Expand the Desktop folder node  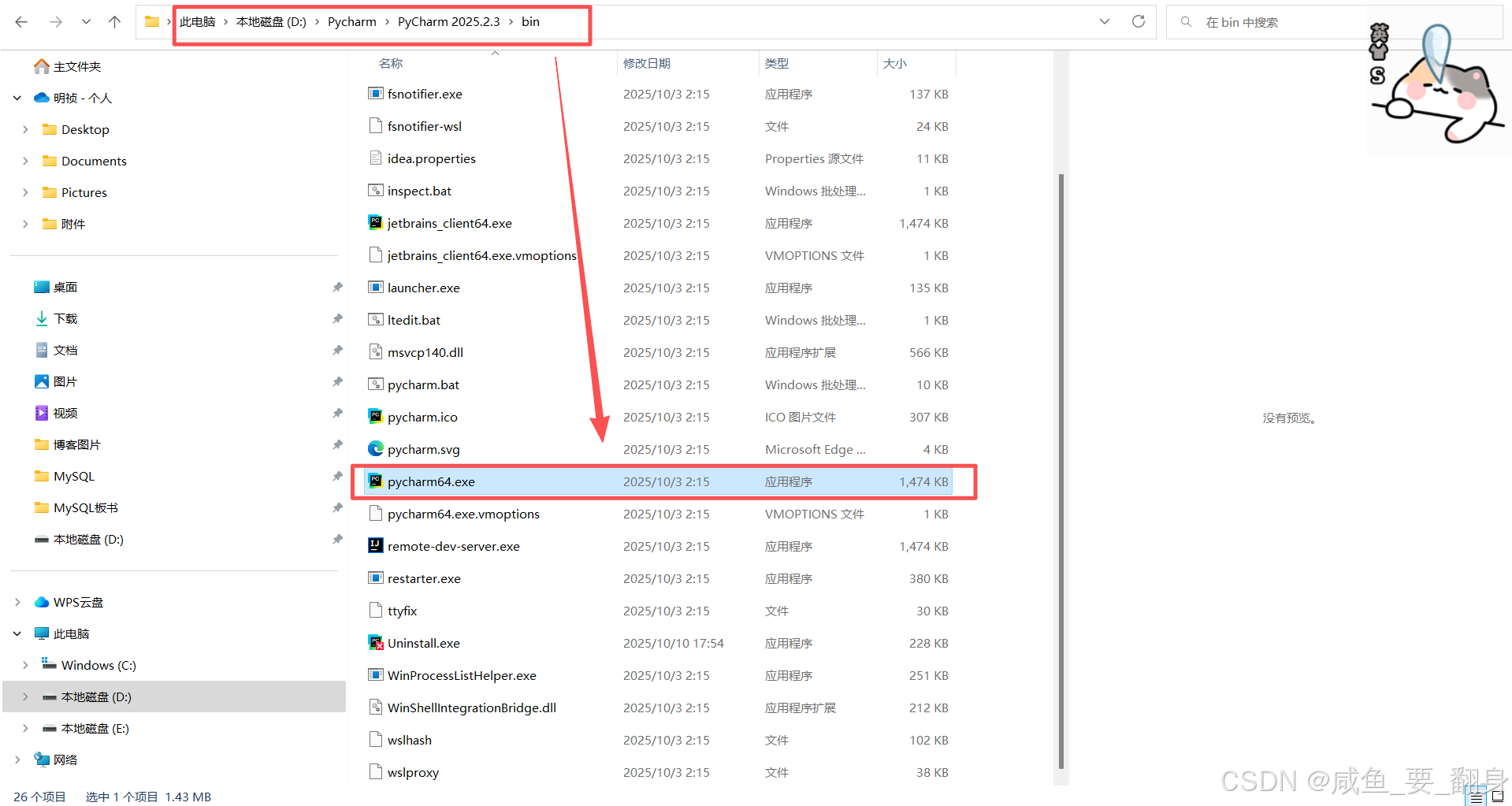25,129
